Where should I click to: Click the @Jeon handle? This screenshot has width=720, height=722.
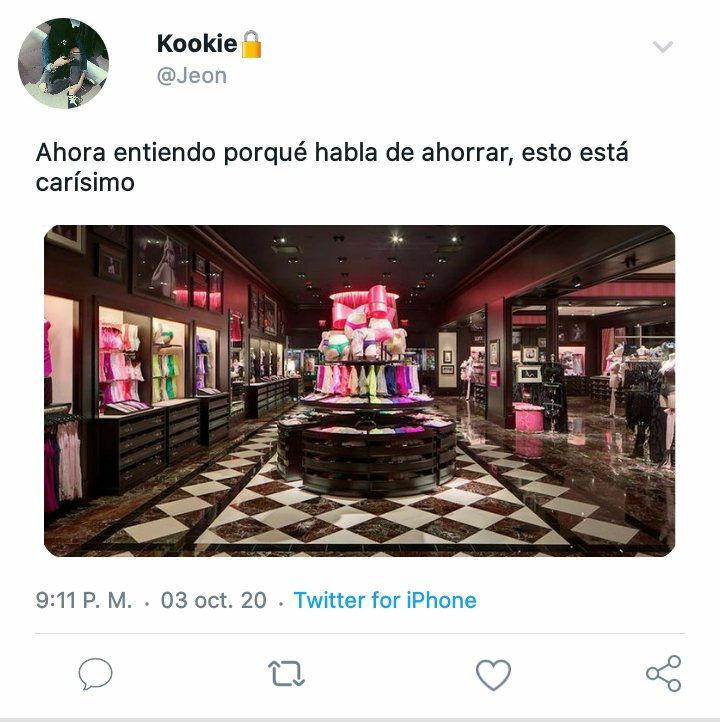tap(192, 76)
